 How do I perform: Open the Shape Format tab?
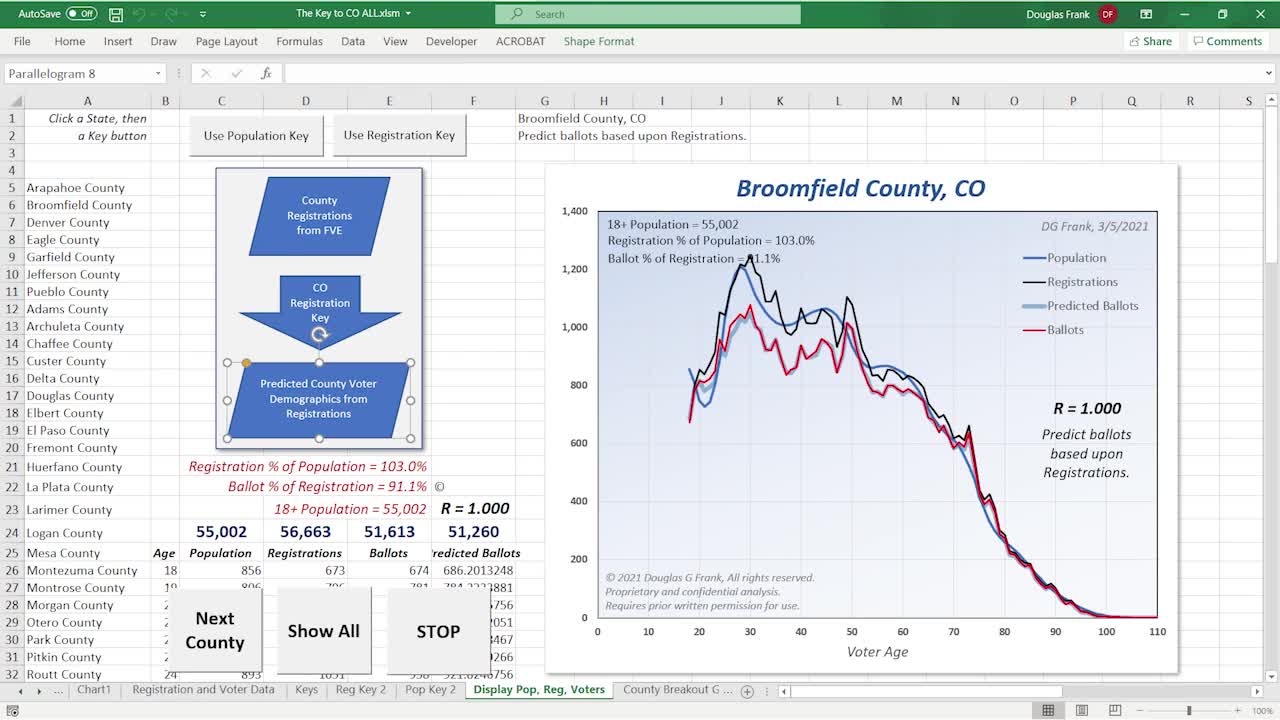click(x=599, y=41)
